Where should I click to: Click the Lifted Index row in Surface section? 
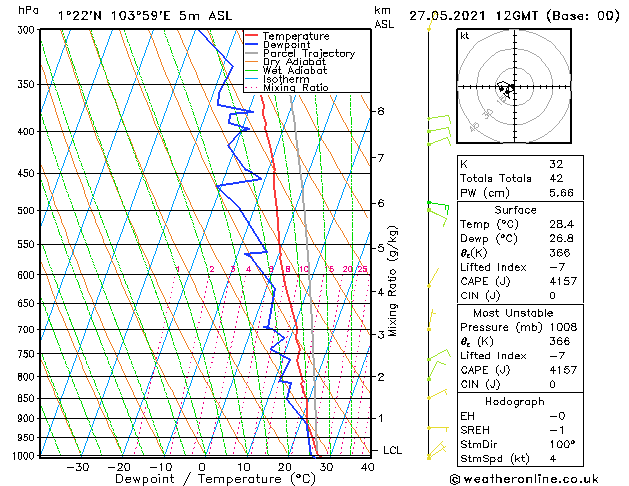520,267
